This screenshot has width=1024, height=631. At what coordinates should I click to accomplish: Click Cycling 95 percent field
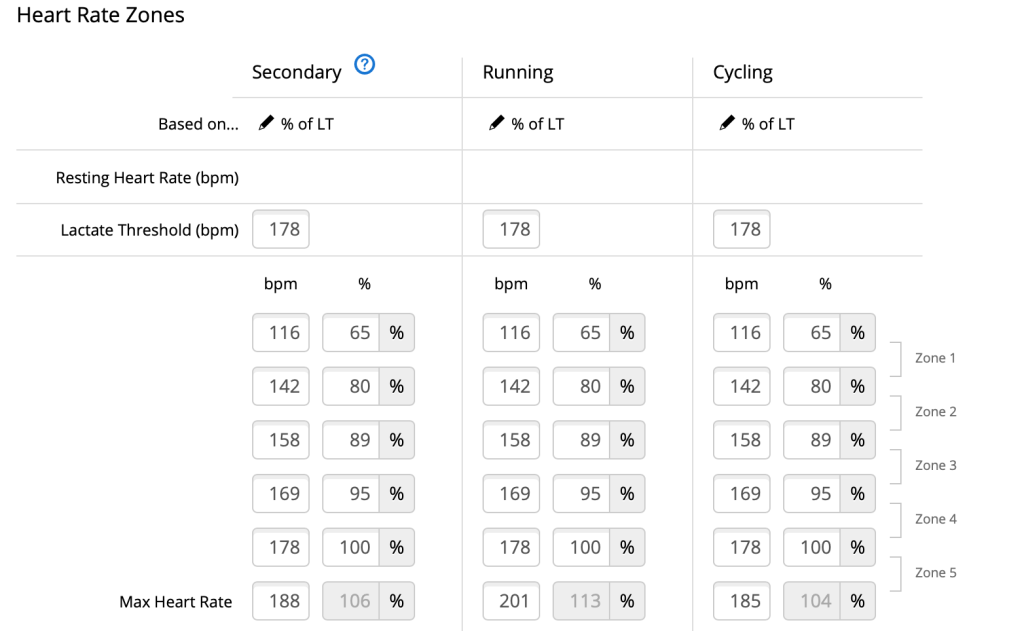pyautogui.click(x=812, y=493)
